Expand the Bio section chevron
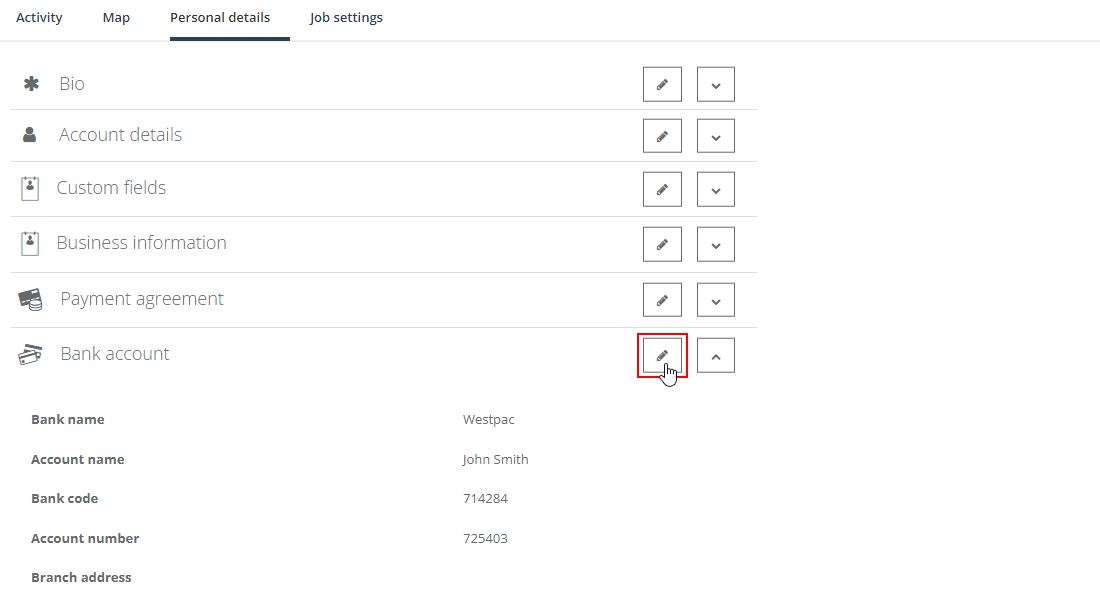Viewport: 1100px width, 607px height. [716, 84]
